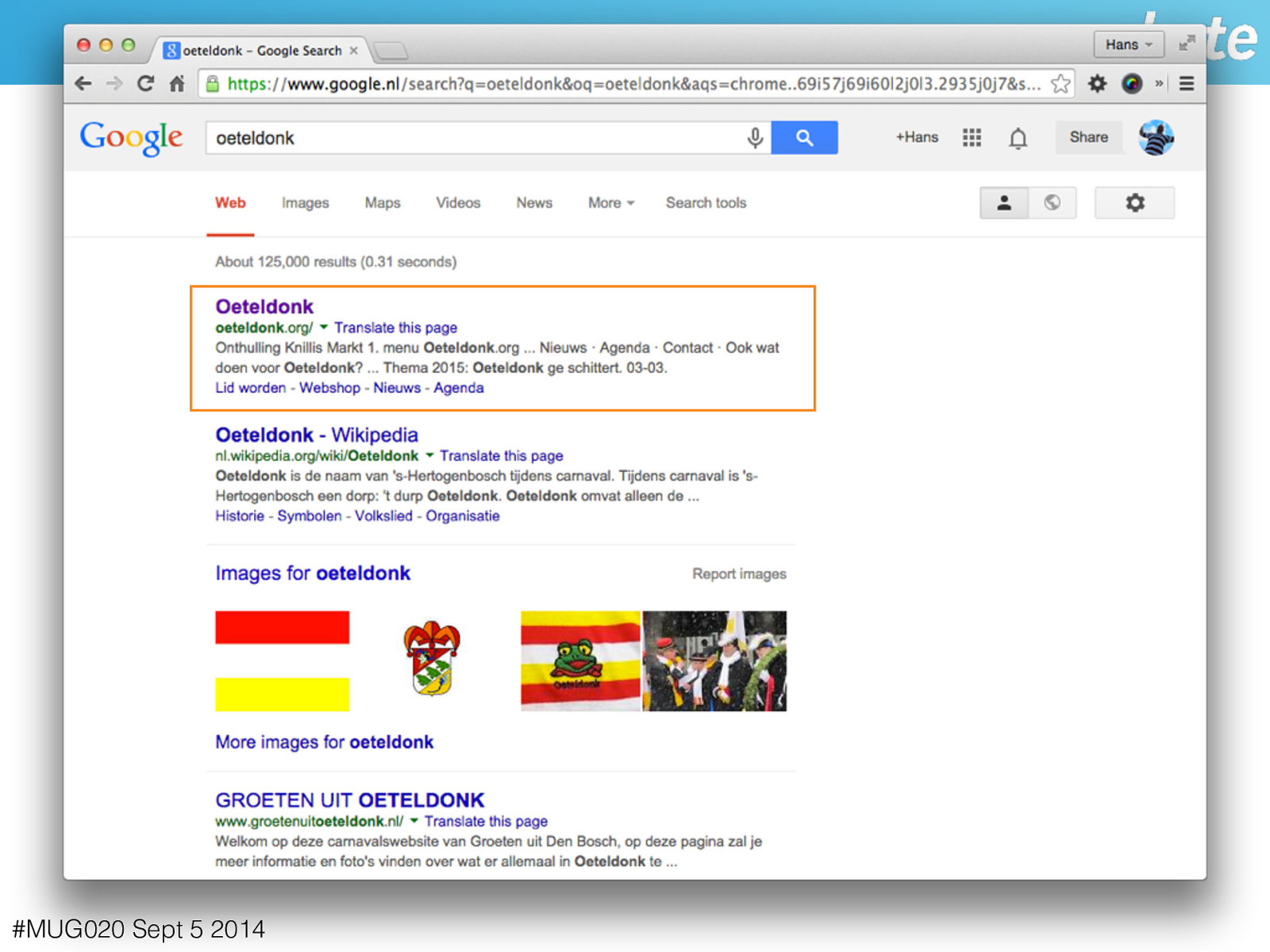Open the Symbolen sitelink
The image size is (1270, 952).
click(310, 516)
